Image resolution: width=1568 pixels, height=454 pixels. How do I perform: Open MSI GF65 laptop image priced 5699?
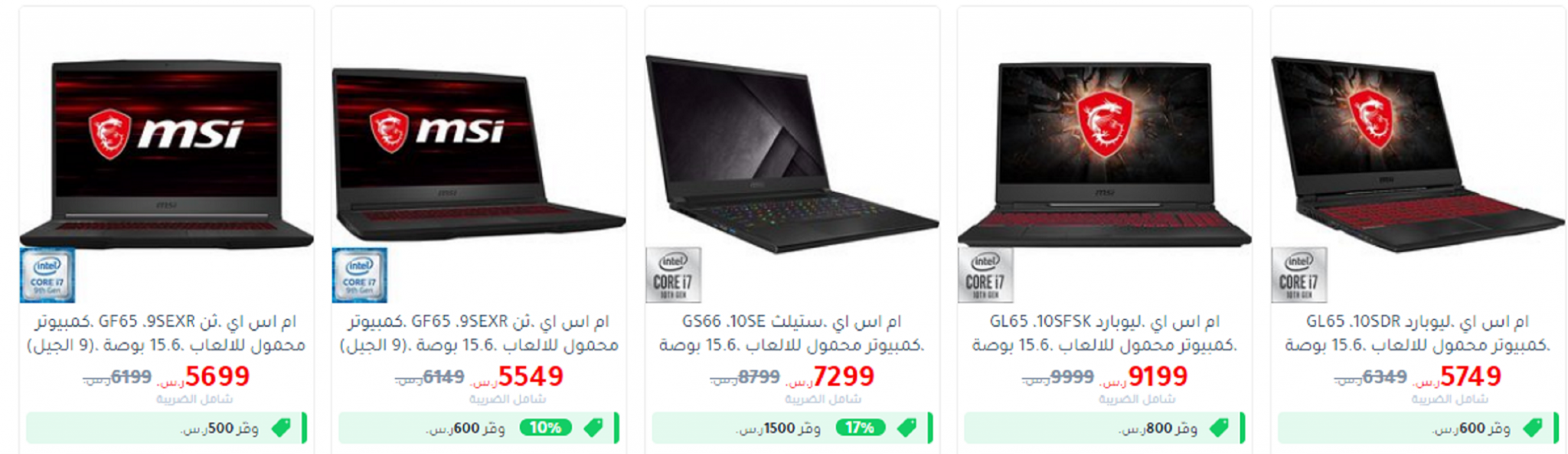166,153
